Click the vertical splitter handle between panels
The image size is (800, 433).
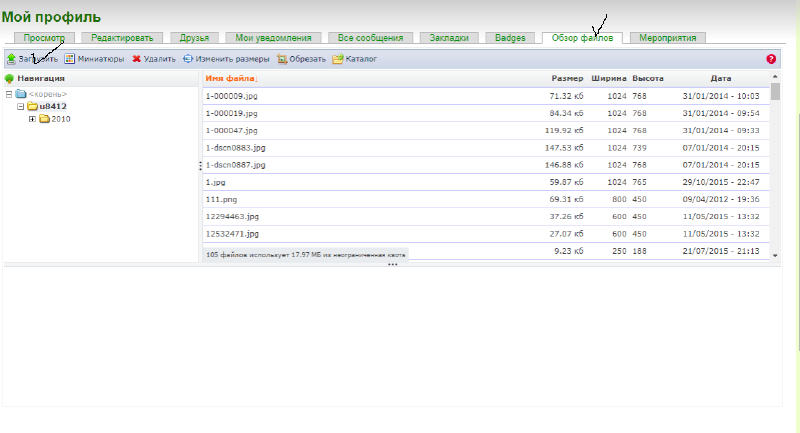(x=200, y=166)
